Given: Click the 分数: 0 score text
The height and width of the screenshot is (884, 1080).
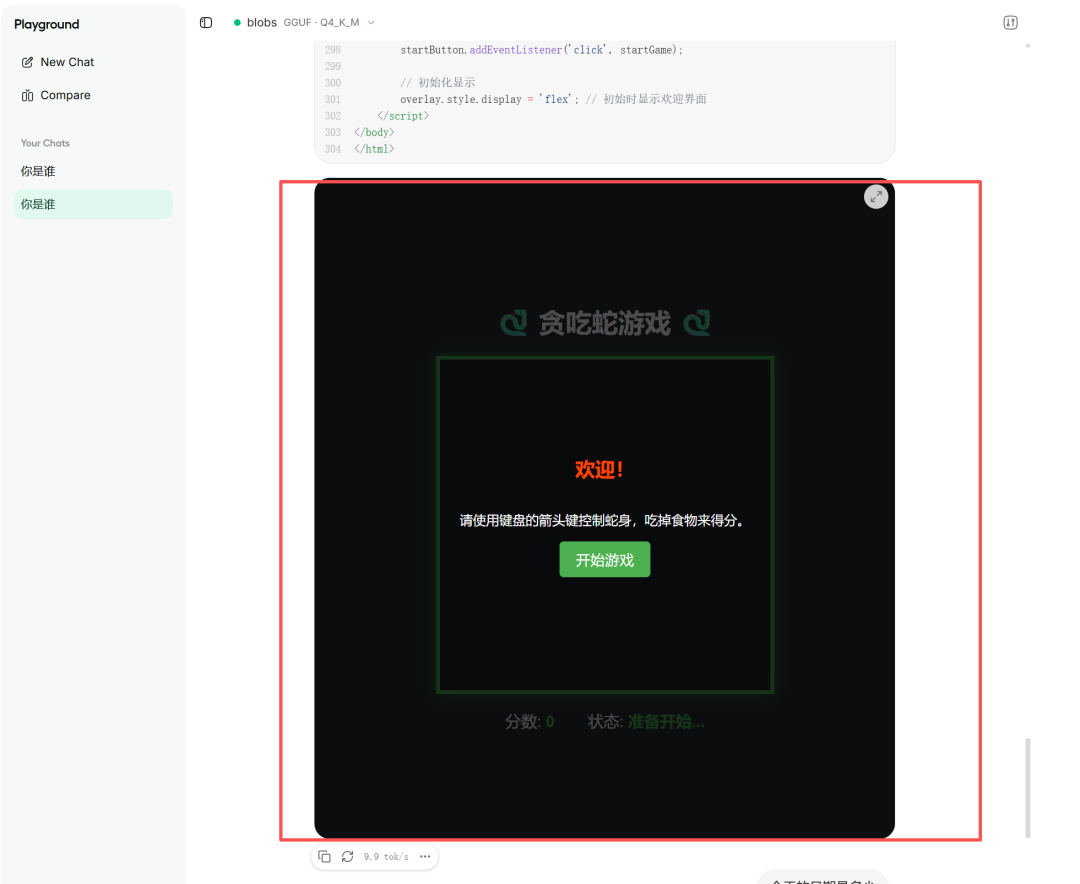Looking at the screenshot, I should 529,721.
